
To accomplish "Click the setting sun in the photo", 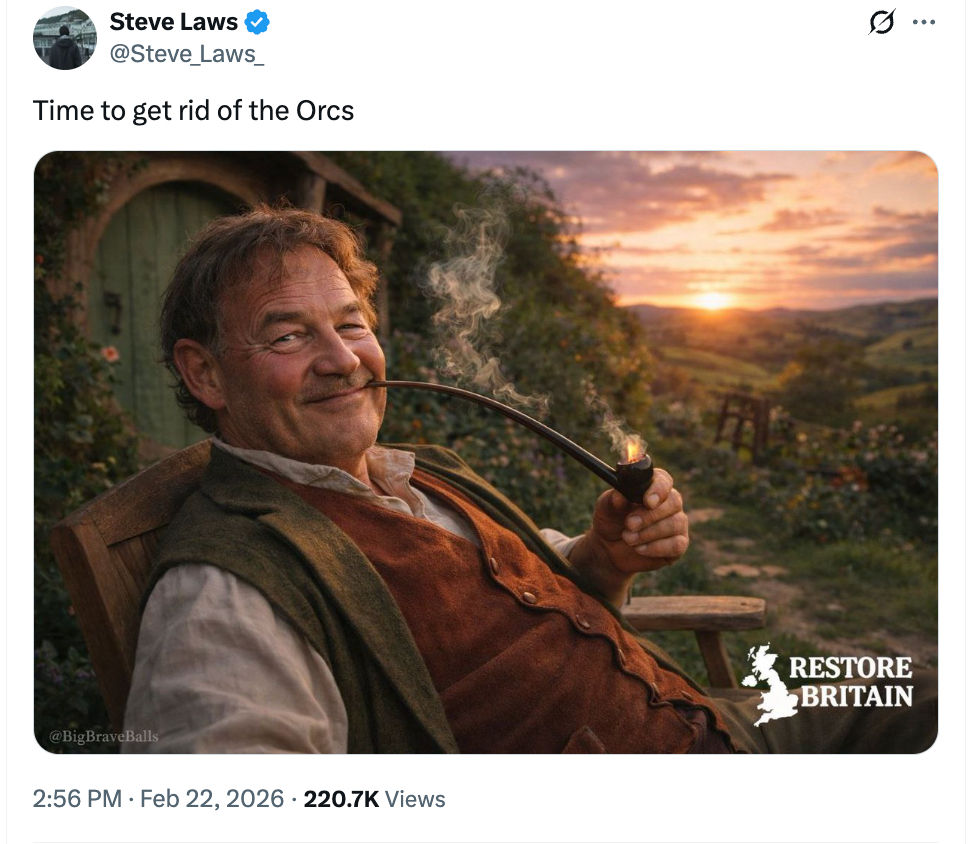I will pos(711,299).
